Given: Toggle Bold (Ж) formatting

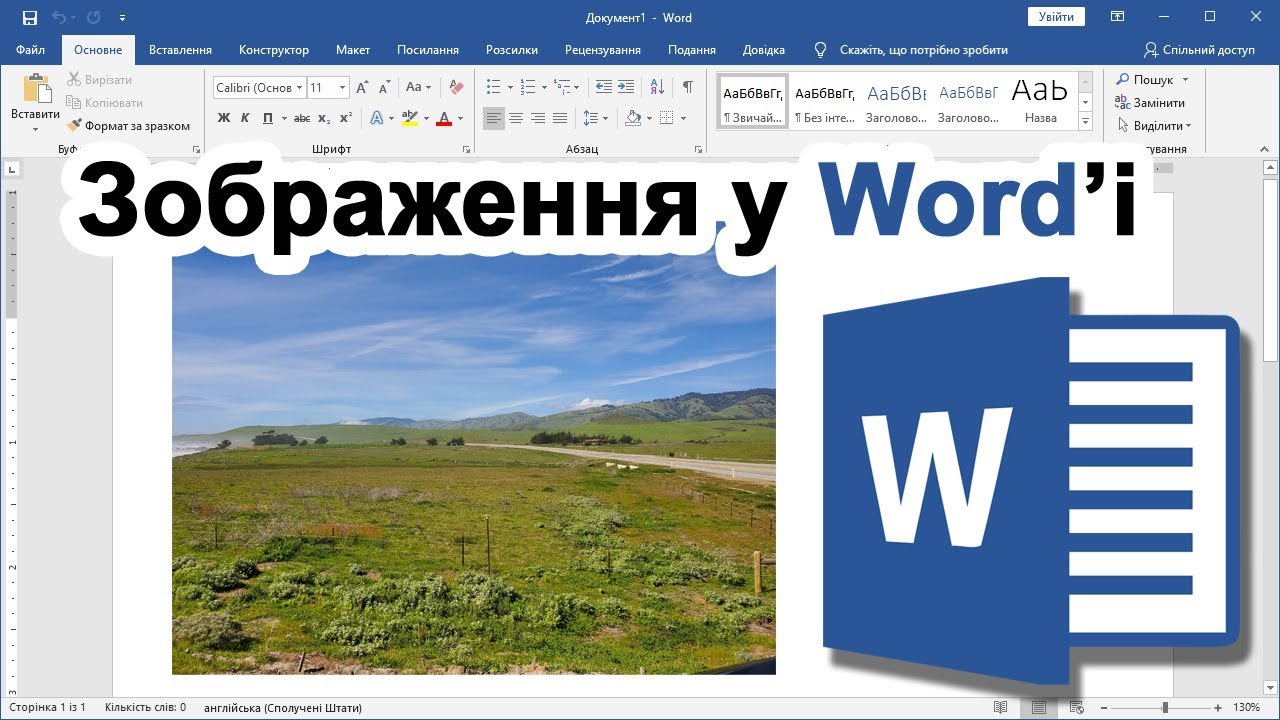Looking at the screenshot, I should pyautogui.click(x=224, y=118).
